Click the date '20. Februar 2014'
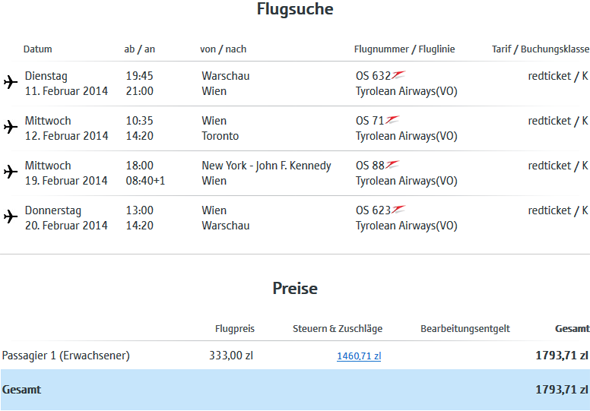The height and width of the screenshot is (411, 590). click(66, 225)
